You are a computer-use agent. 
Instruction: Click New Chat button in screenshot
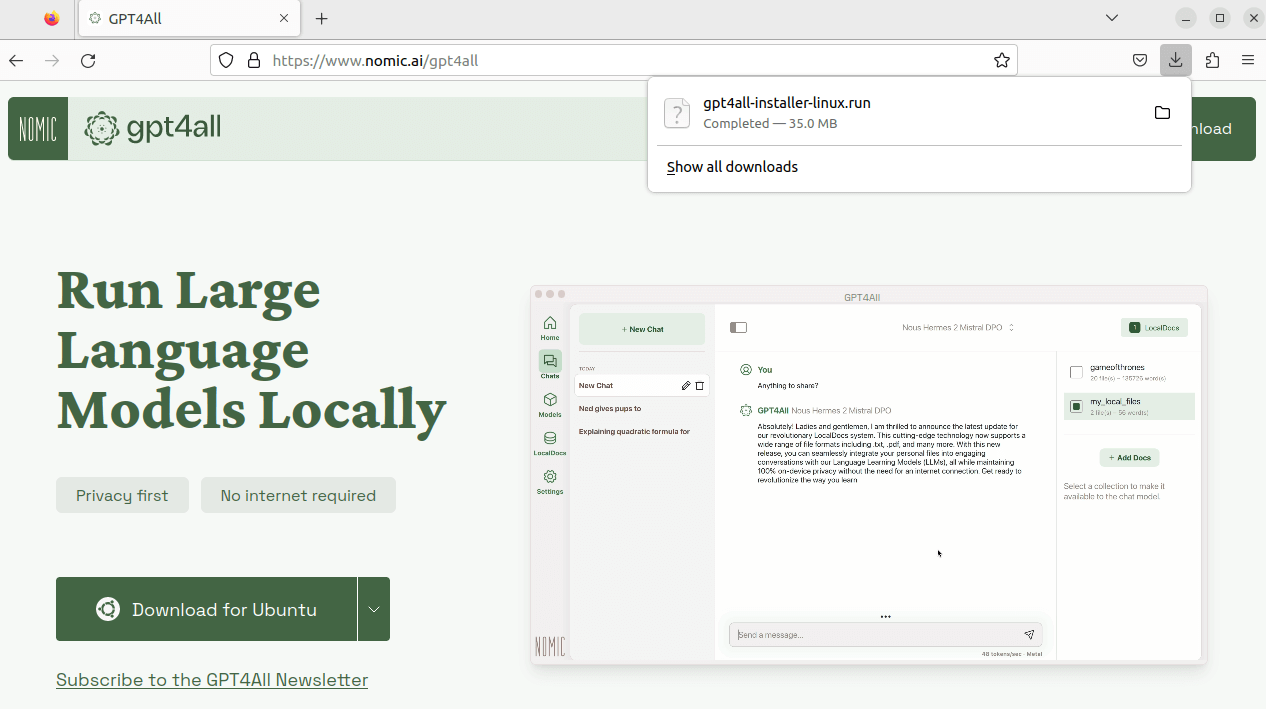tap(642, 329)
